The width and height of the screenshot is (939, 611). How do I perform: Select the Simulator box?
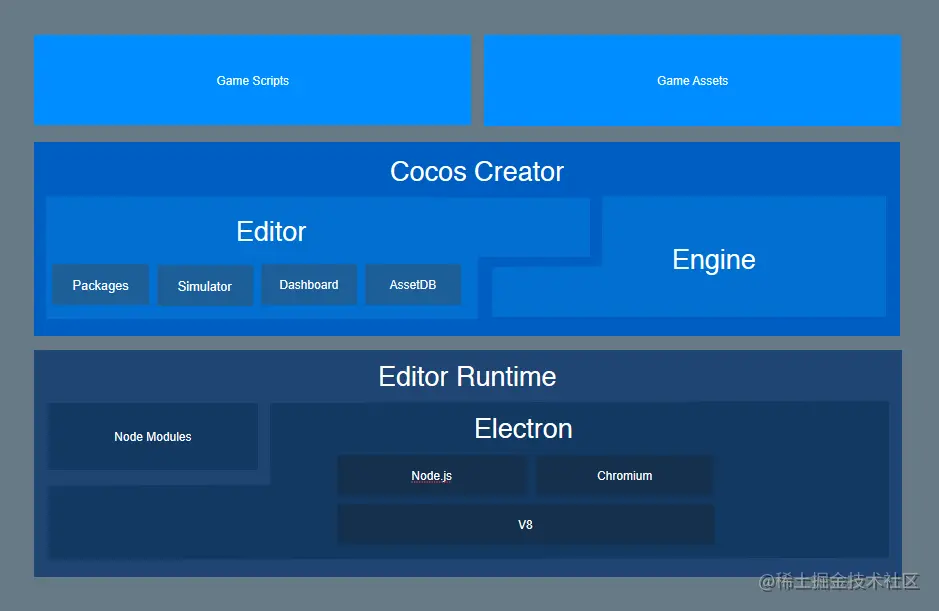coord(205,286)
